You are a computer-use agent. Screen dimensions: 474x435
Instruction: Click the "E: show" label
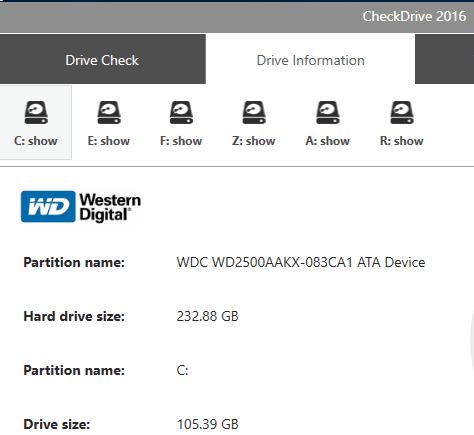coord(109,141)
